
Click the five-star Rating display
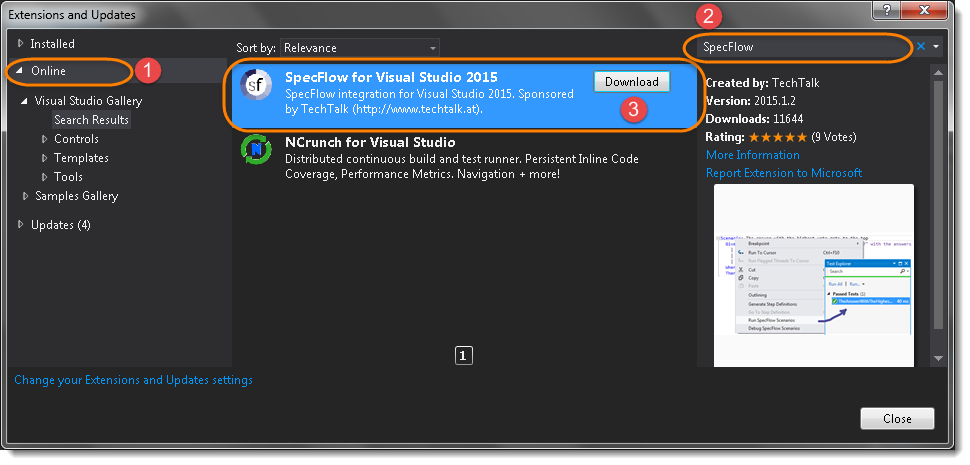[778, 137]
